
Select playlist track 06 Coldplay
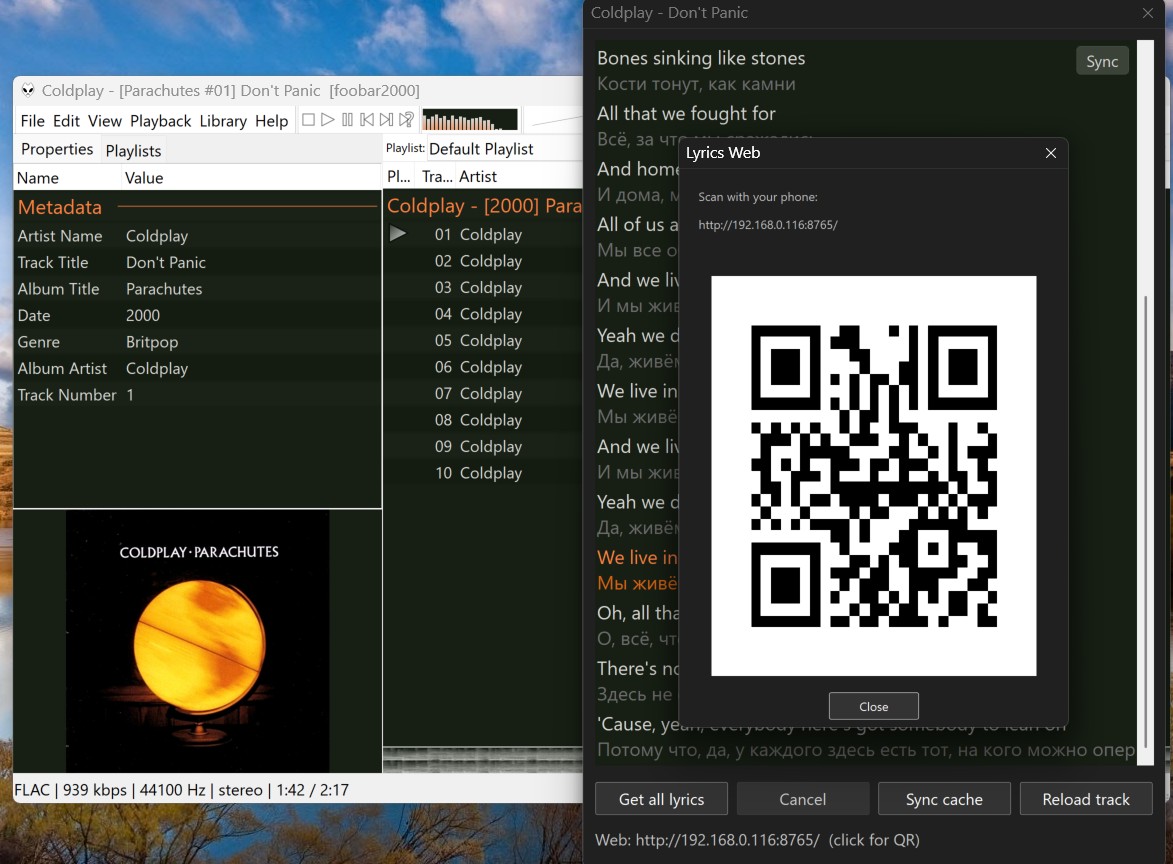[x=483, y=367]
